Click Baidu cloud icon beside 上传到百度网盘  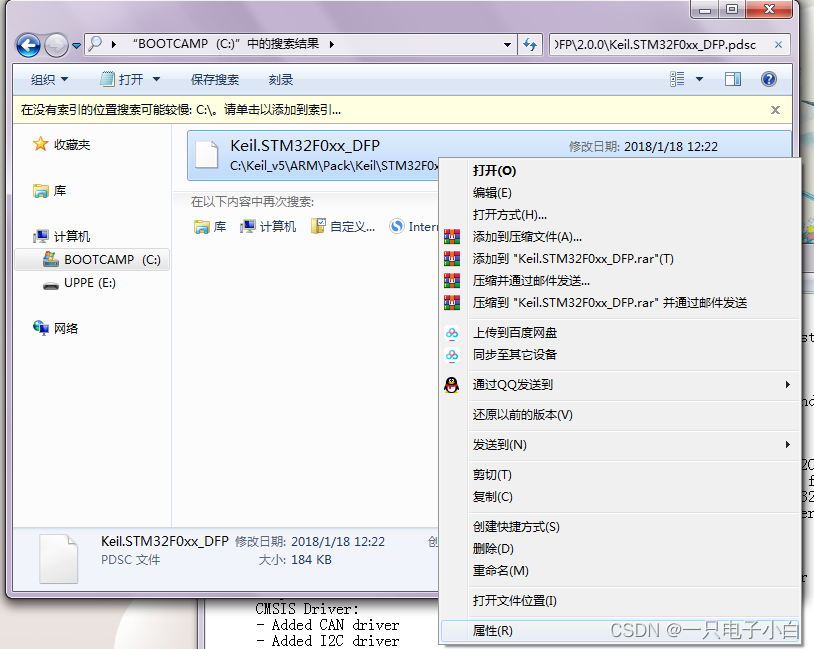(452, 333)
